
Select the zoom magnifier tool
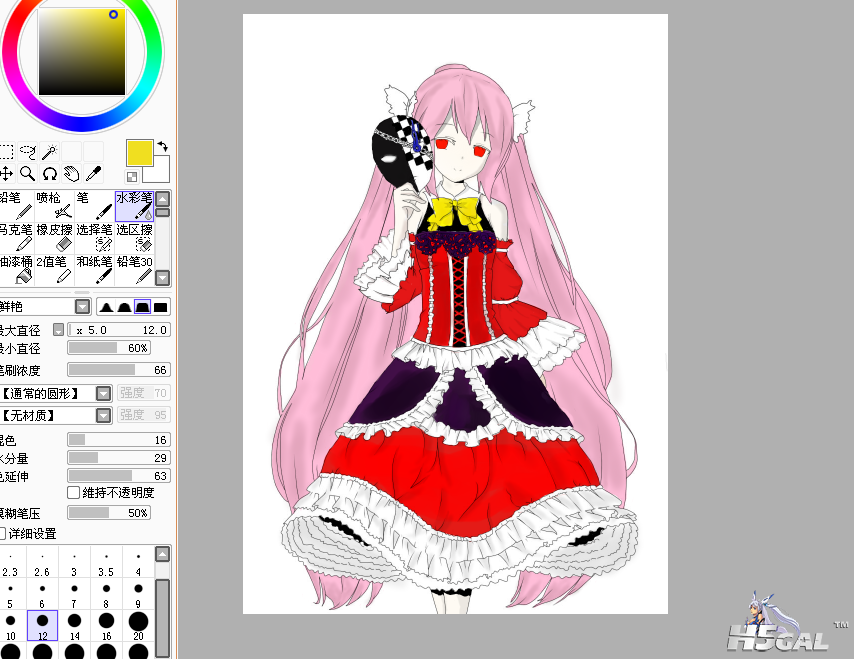(28, 174)
